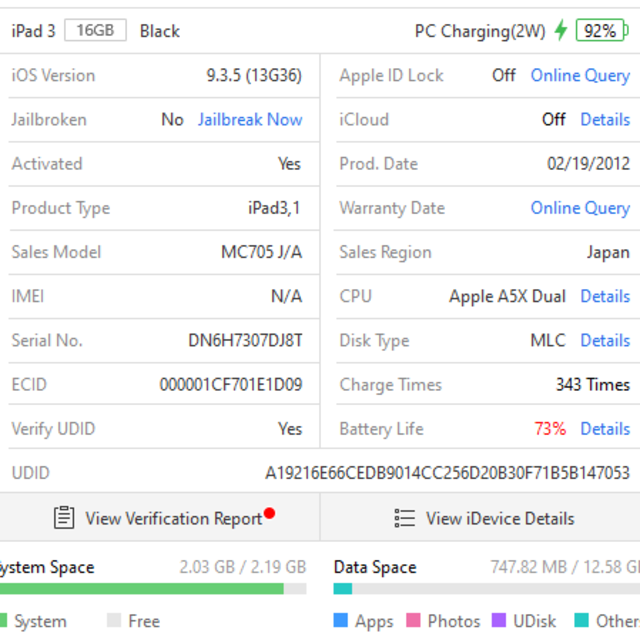Open Disk Type Details link
640x640 pixels.
point(605,340)
